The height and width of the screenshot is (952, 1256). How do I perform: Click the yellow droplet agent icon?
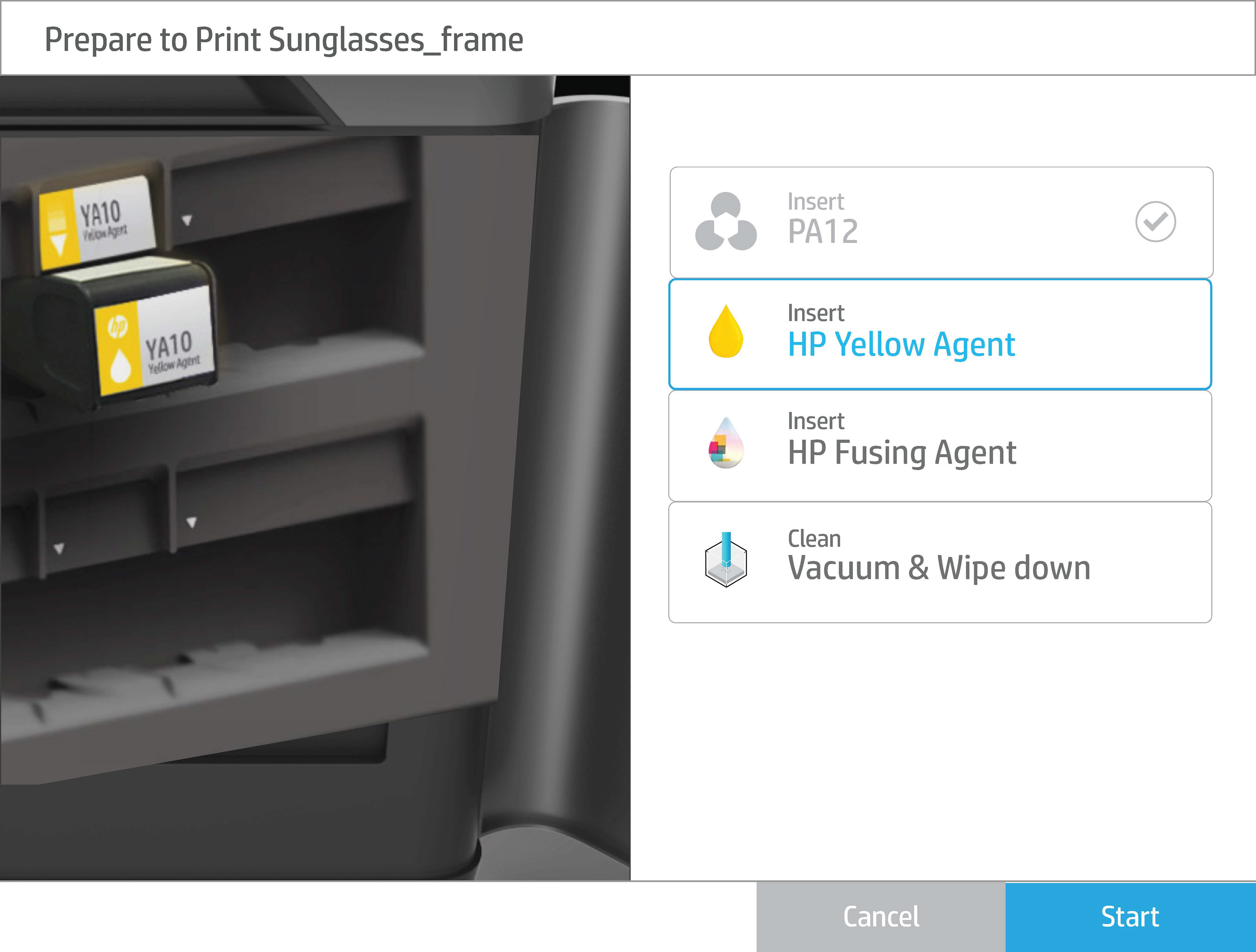point(726,332)
